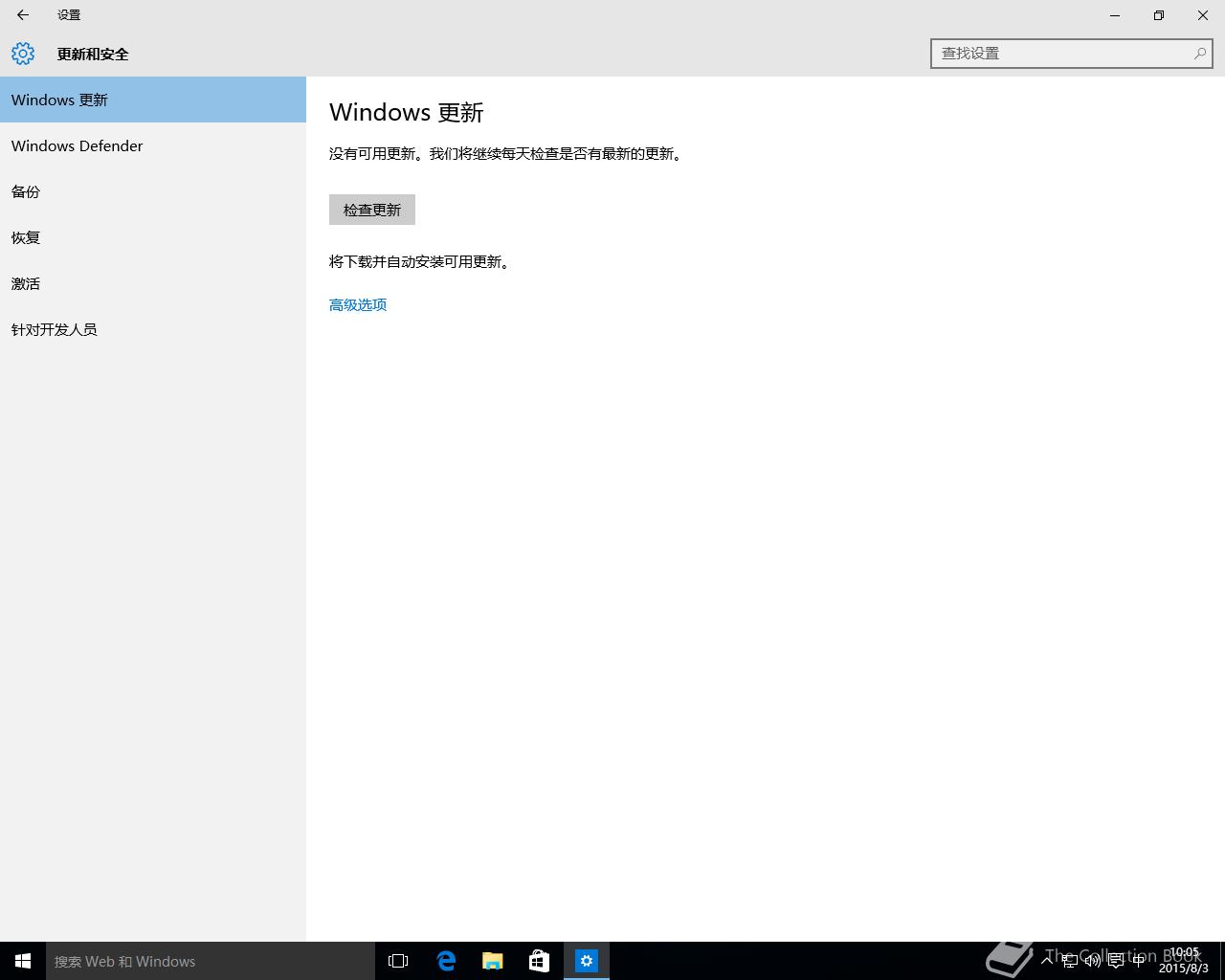Open Task View from the taskbar
This screenshot has height=980, width=1225.
[398, 961]
